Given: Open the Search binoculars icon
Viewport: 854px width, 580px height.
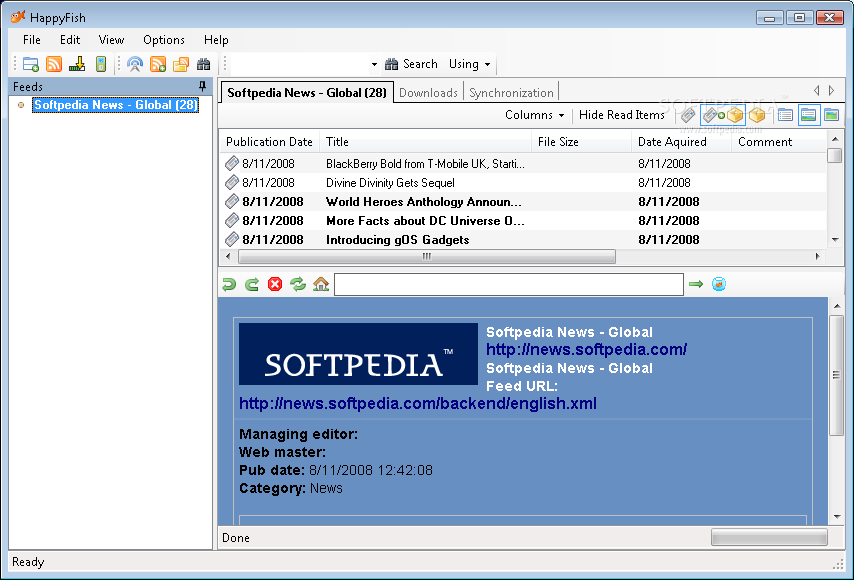Looking at the screenshot, I should point(204,63).
